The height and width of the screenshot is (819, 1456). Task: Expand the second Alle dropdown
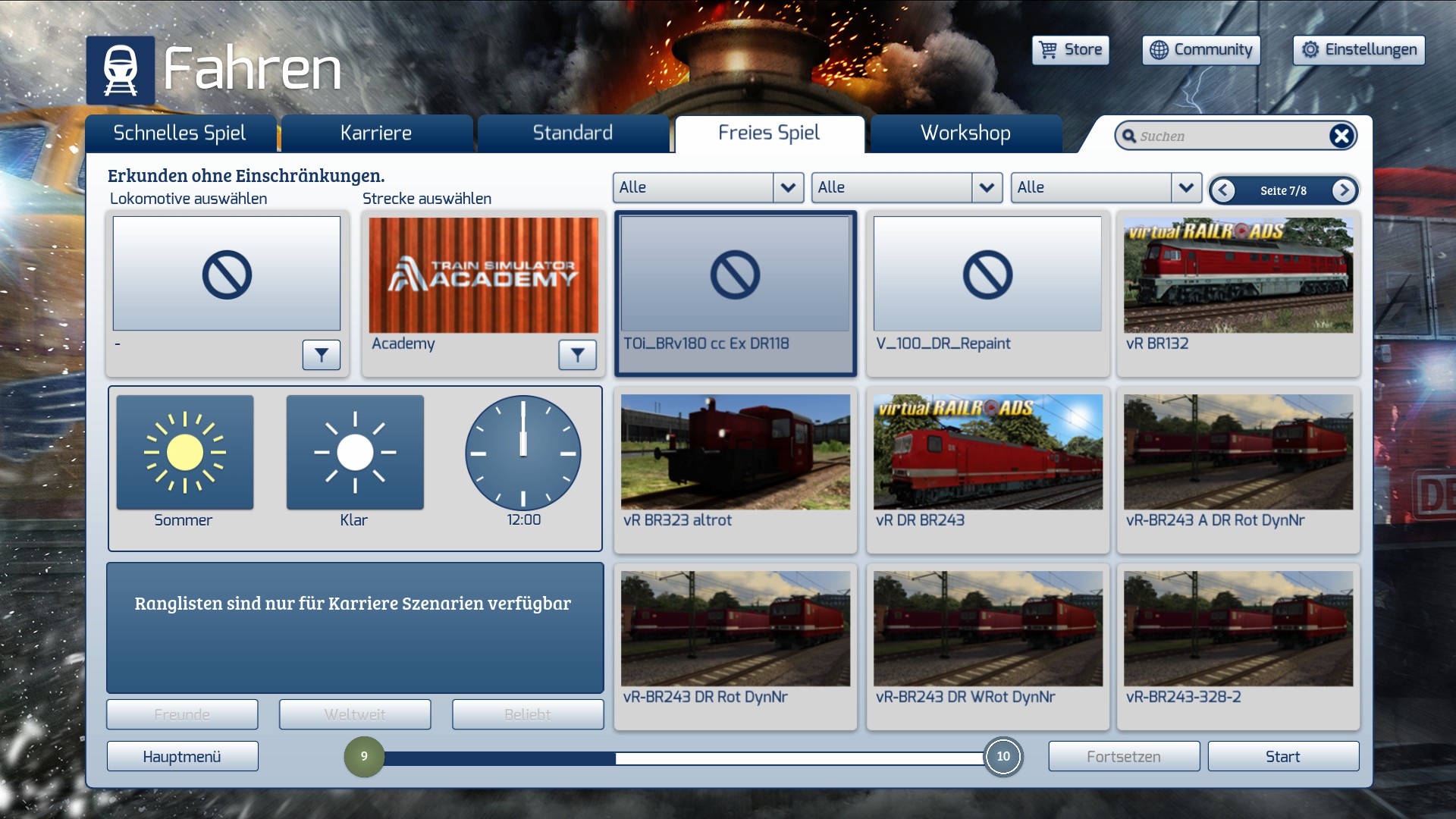click(x=987, y=187)
